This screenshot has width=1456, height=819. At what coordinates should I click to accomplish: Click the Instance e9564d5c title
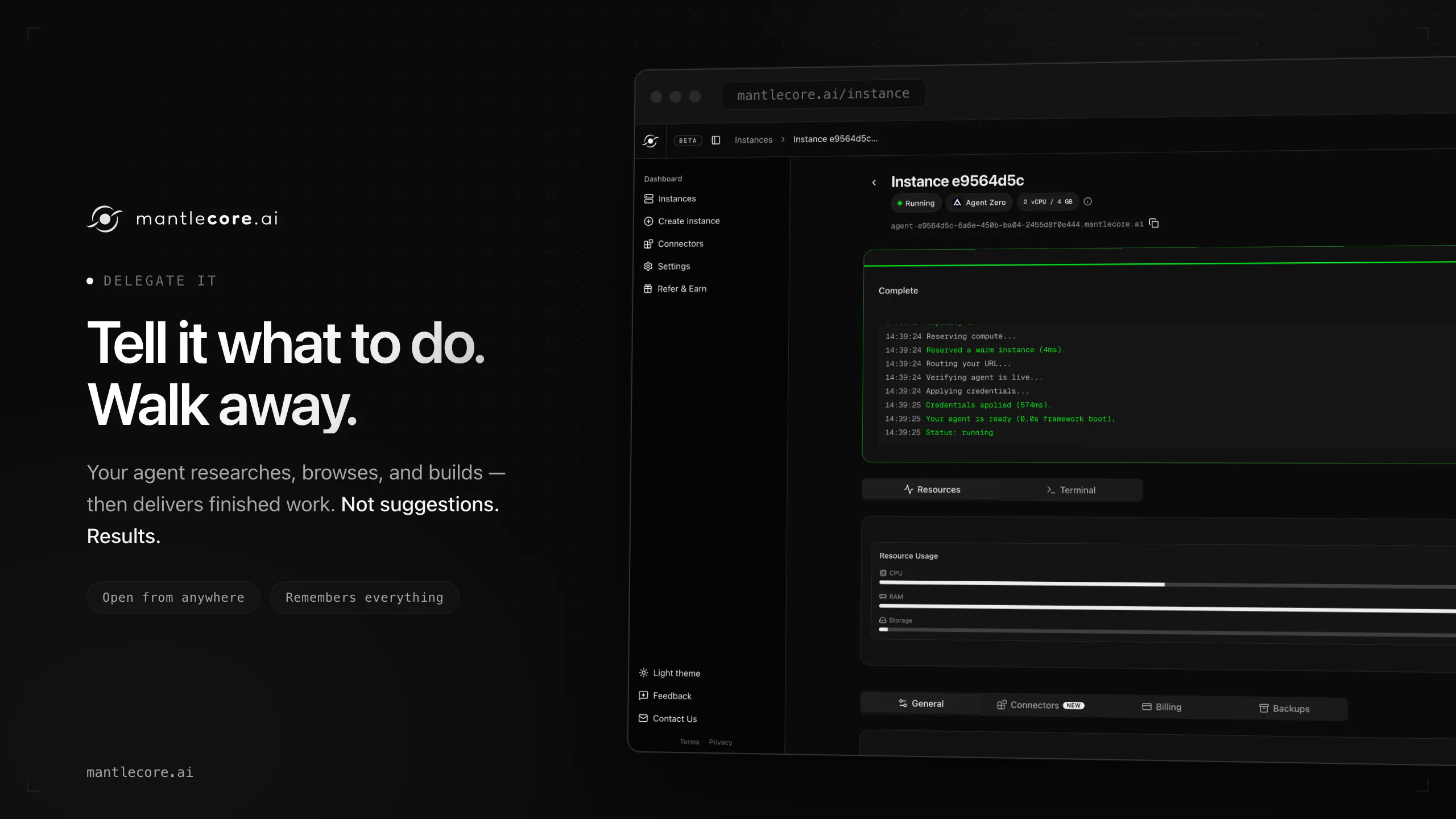click(957, 181)
